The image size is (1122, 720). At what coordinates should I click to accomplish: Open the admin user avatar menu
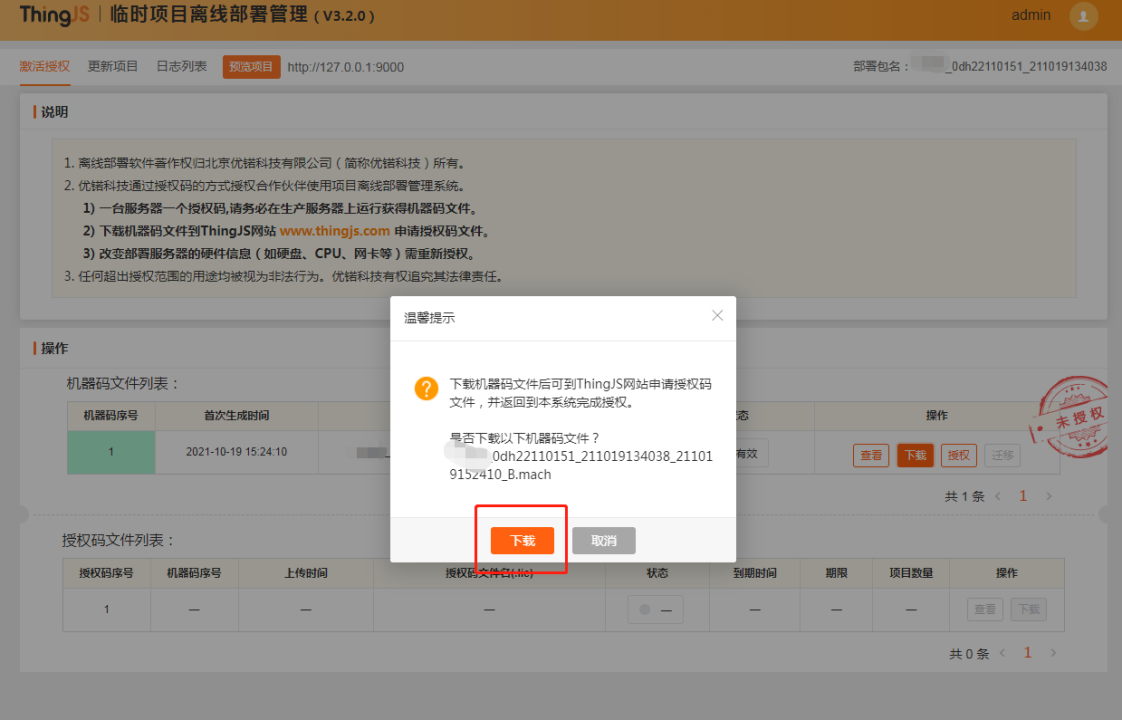point(1083,17)
